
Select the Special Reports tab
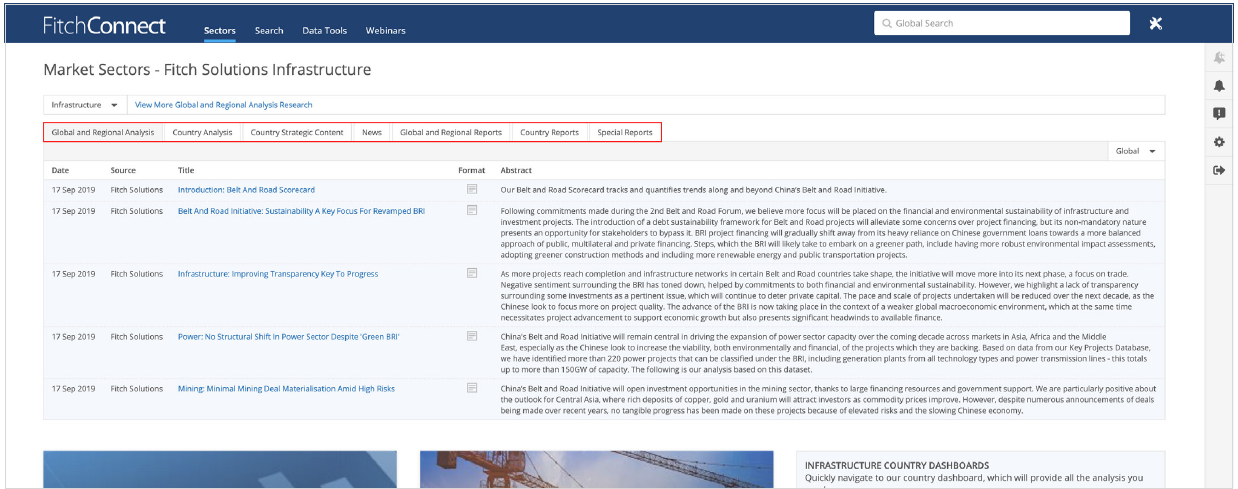click(x=624, y=132)
